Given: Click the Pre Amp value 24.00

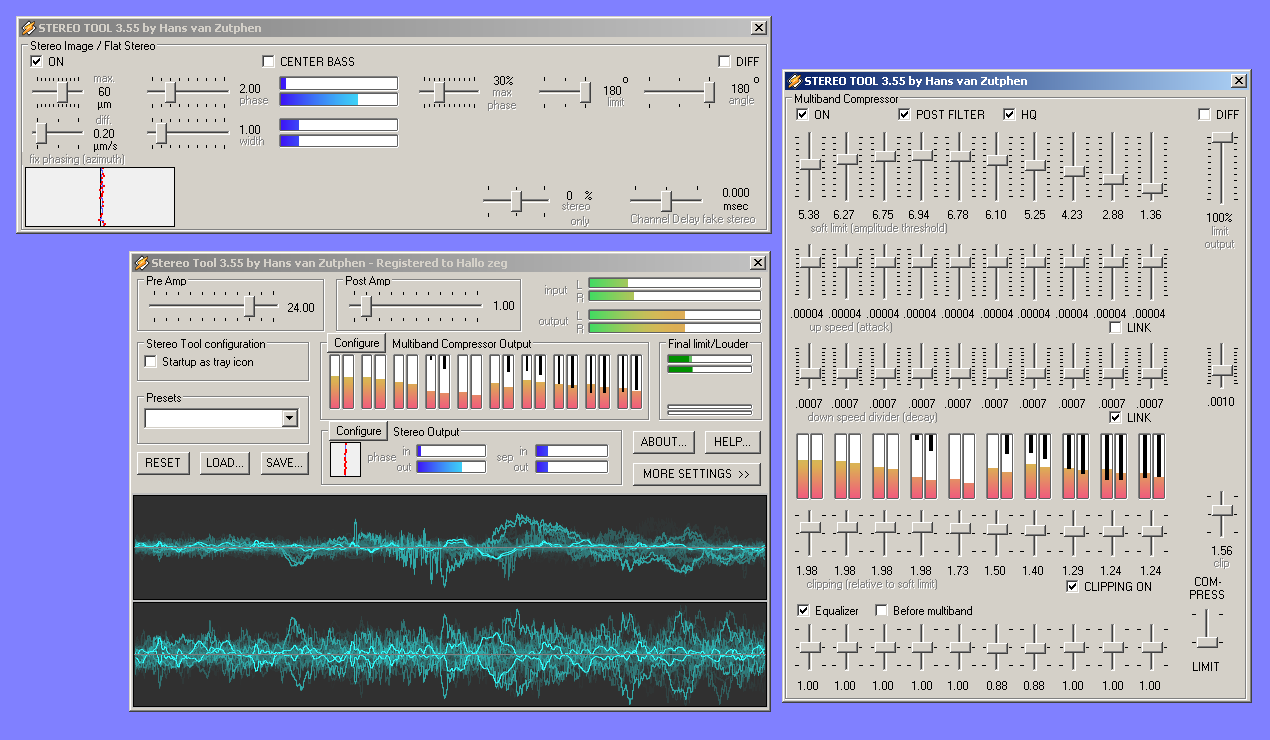Looking at the screenshot, I should (301, 308).
